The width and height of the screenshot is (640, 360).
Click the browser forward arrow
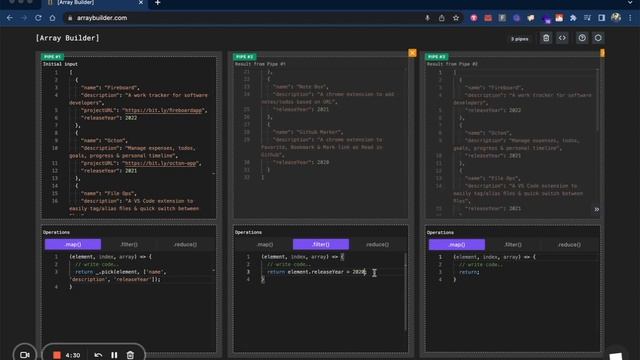tap(24, 18)
